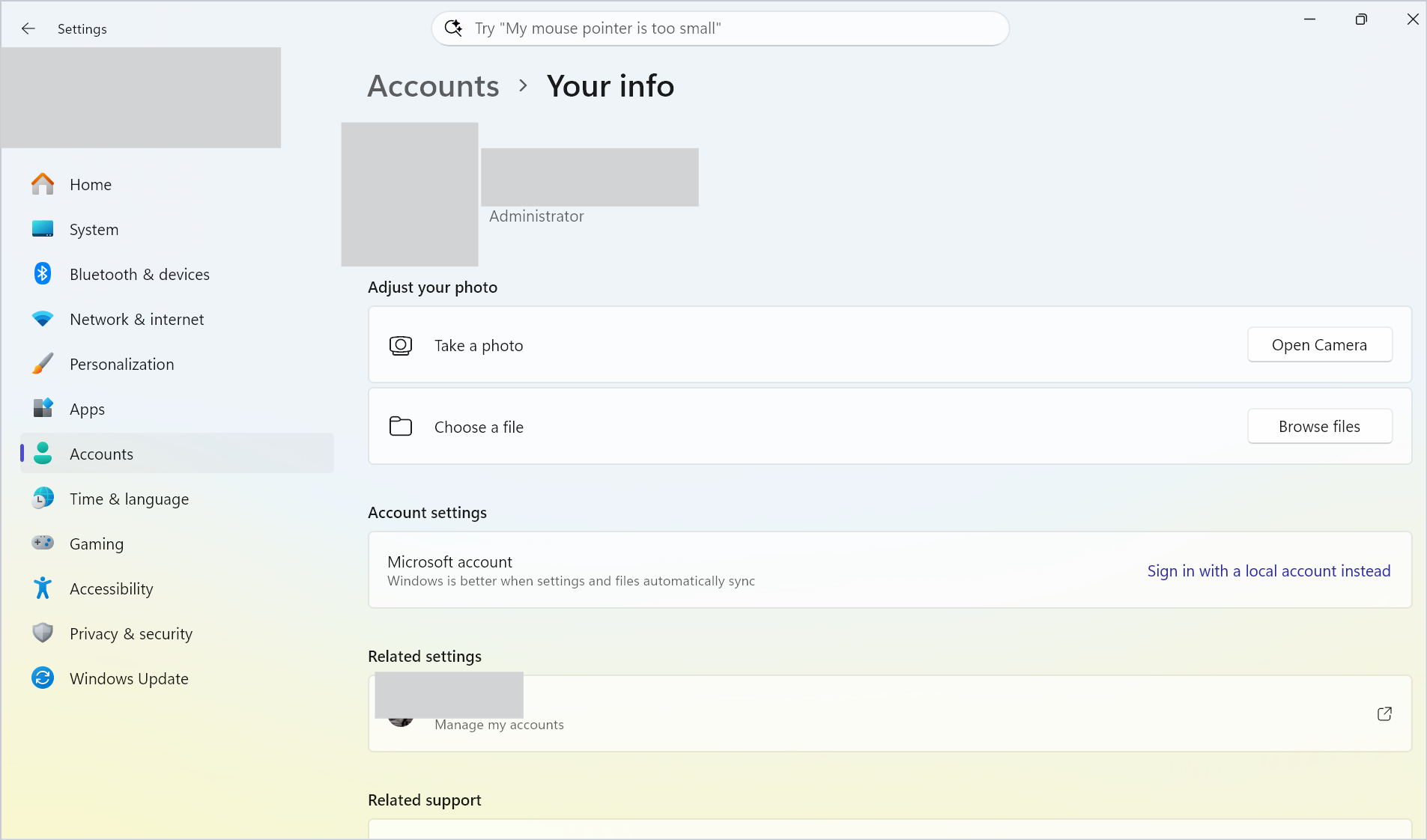Open the Apps label in sidebar
1427x840 pixels.
88,410
